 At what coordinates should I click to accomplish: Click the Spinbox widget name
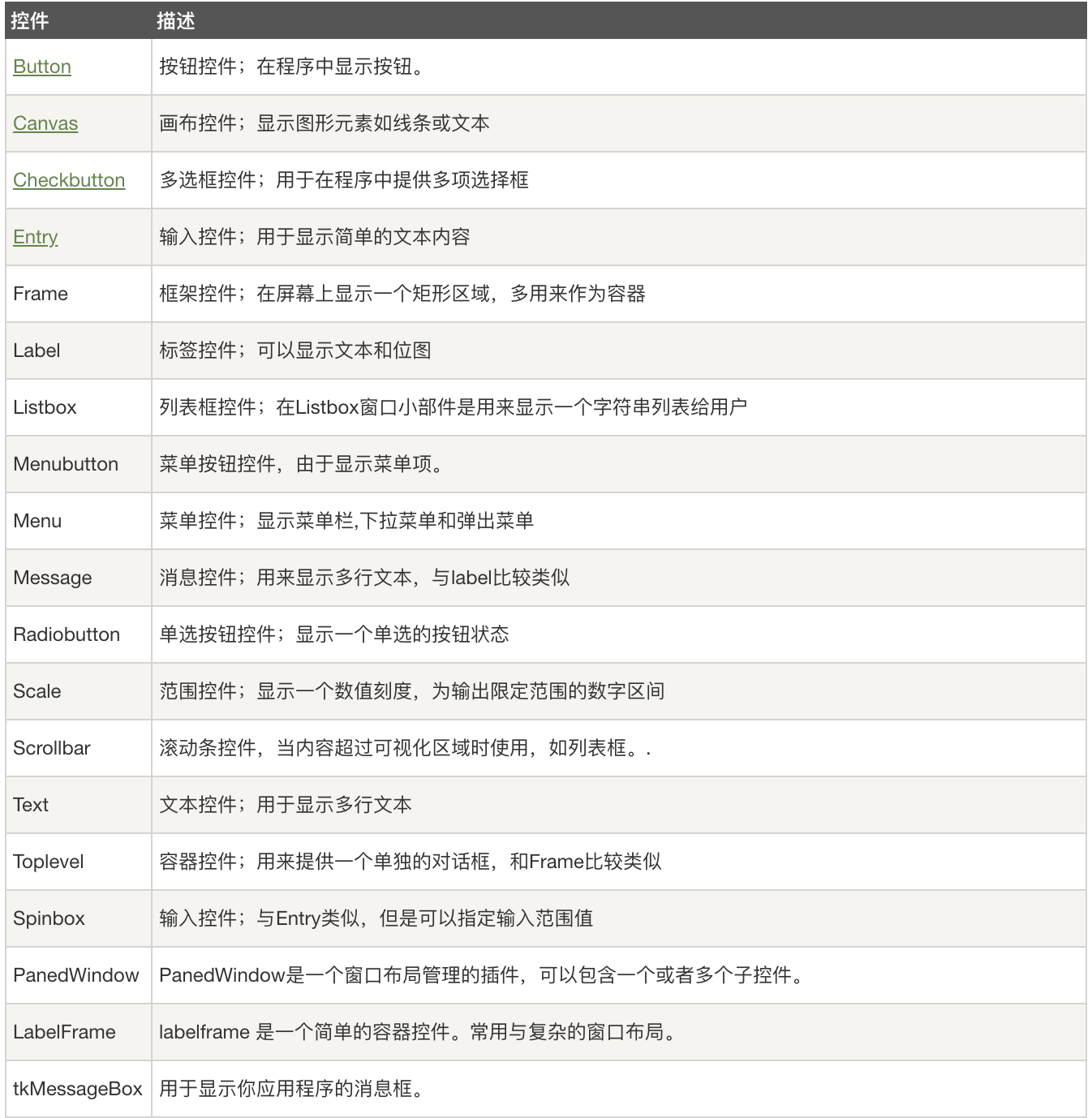[x=49, y=918]
